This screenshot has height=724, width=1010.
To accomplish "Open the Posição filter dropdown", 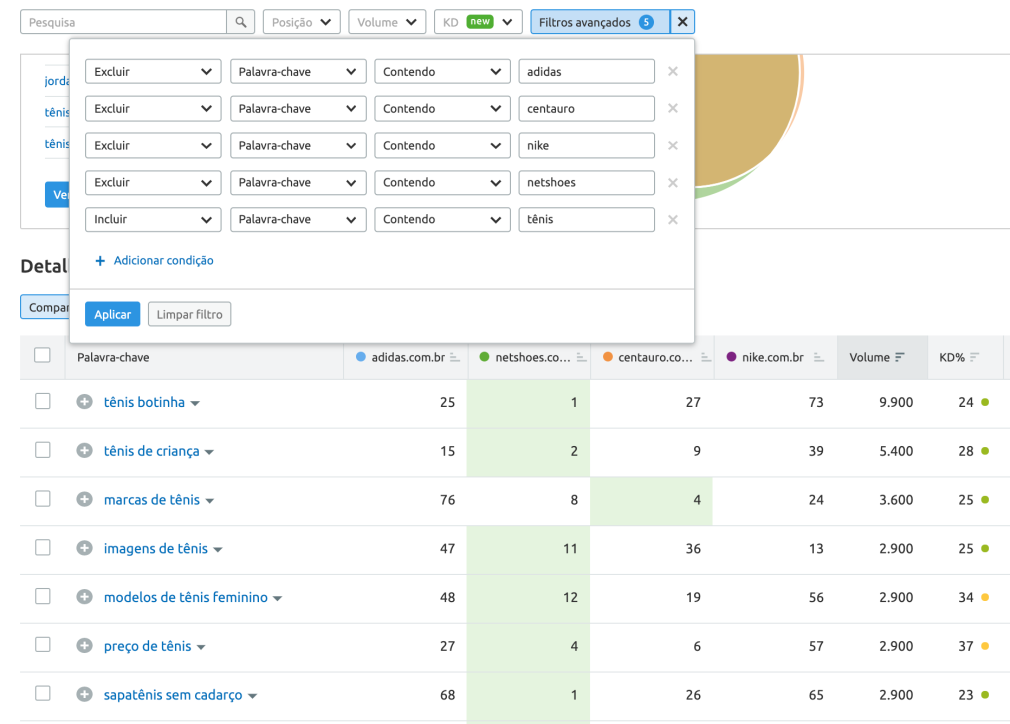I will click(x=301, y=22).
